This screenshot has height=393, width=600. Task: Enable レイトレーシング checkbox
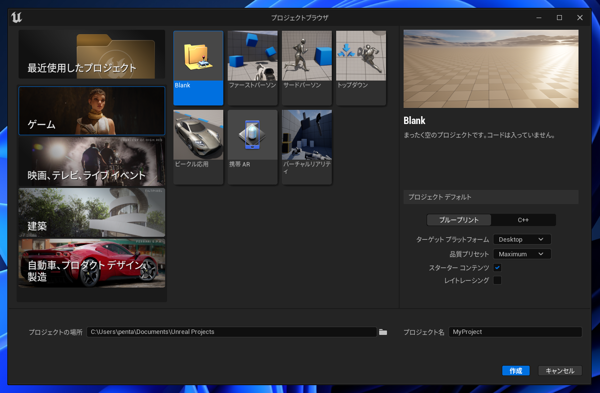click(497, 280)
